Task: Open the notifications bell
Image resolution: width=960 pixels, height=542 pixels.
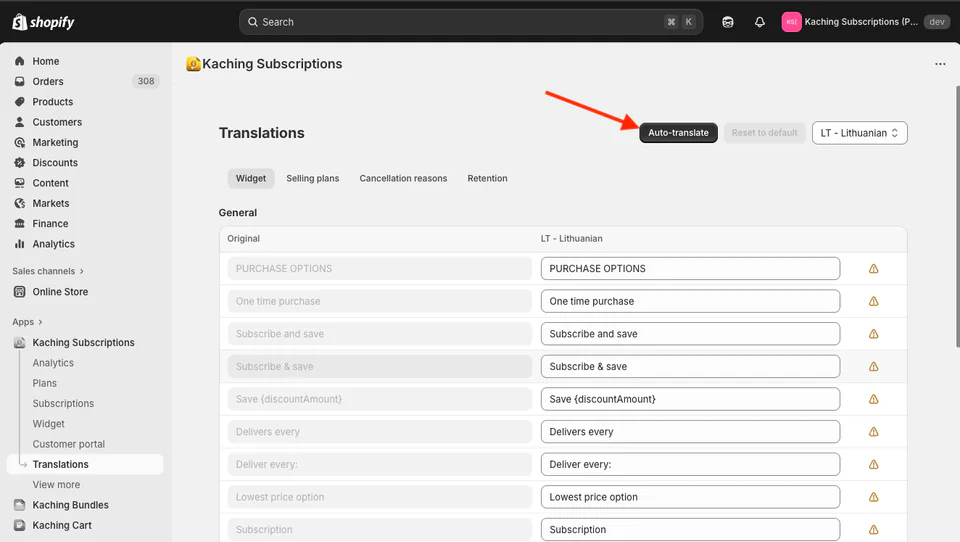Action: click(759, 22)
